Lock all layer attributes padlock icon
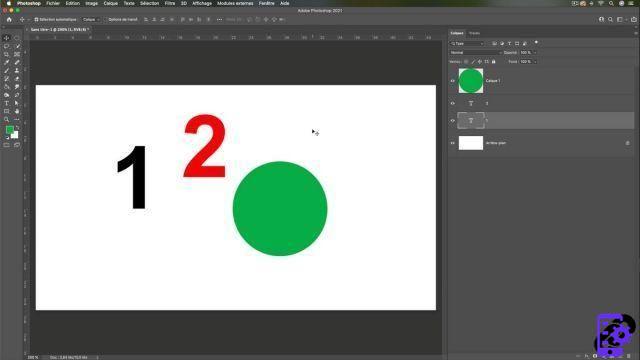 click(493, 62)
